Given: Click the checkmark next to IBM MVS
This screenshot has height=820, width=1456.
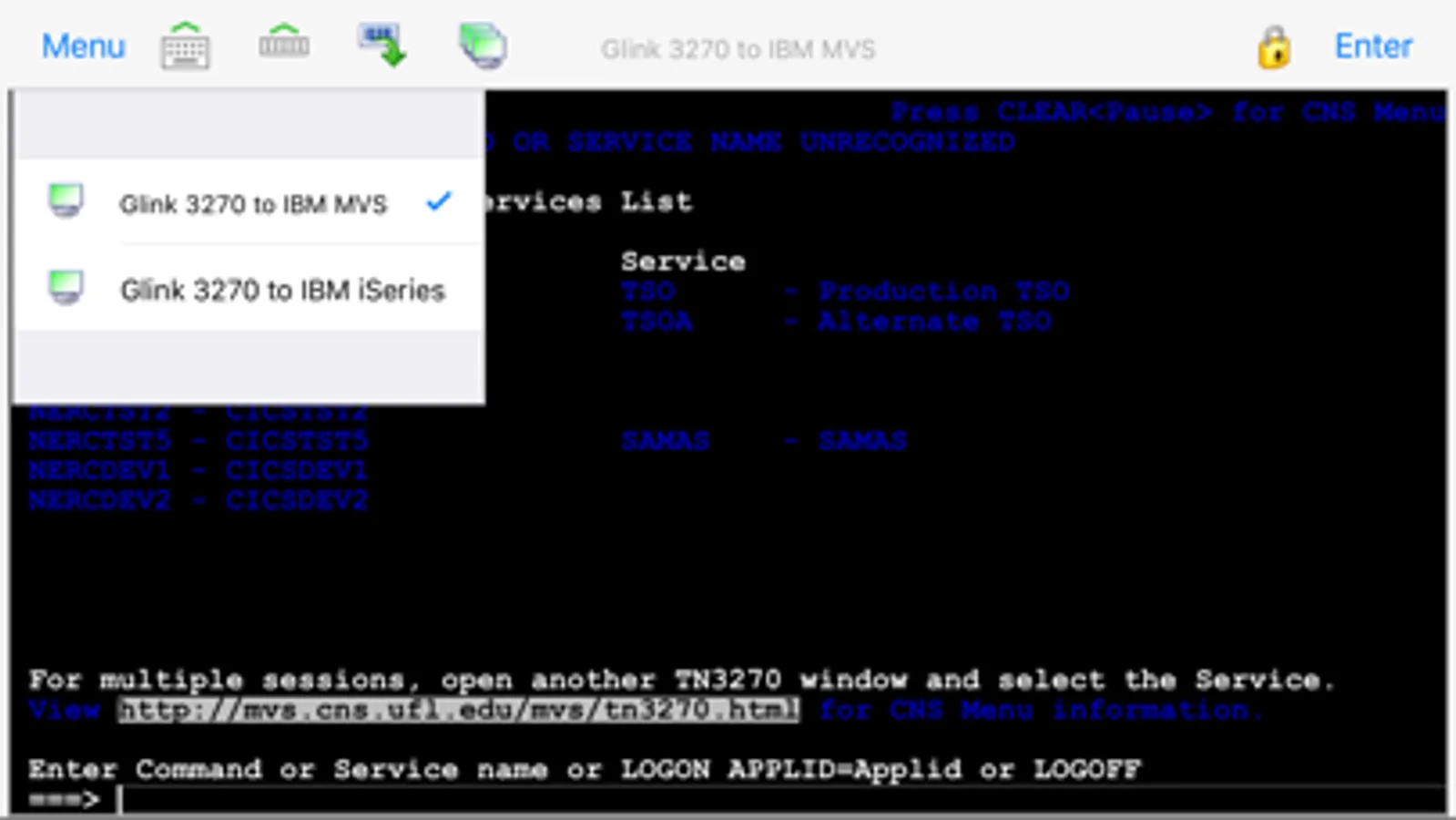Looking at the screenshot, I should point(439,200).
